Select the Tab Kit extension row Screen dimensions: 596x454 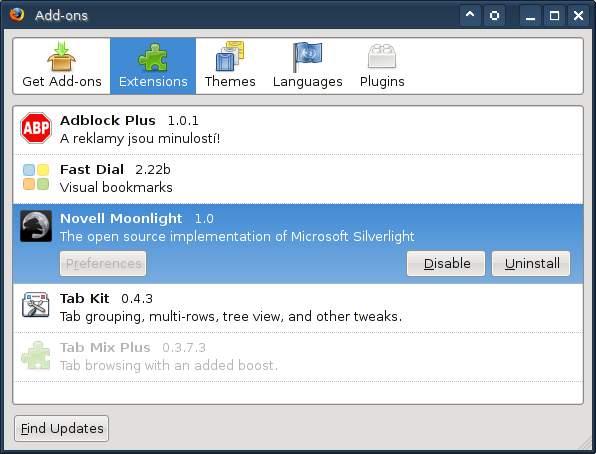pyautogui.click(x=298, y=308)
